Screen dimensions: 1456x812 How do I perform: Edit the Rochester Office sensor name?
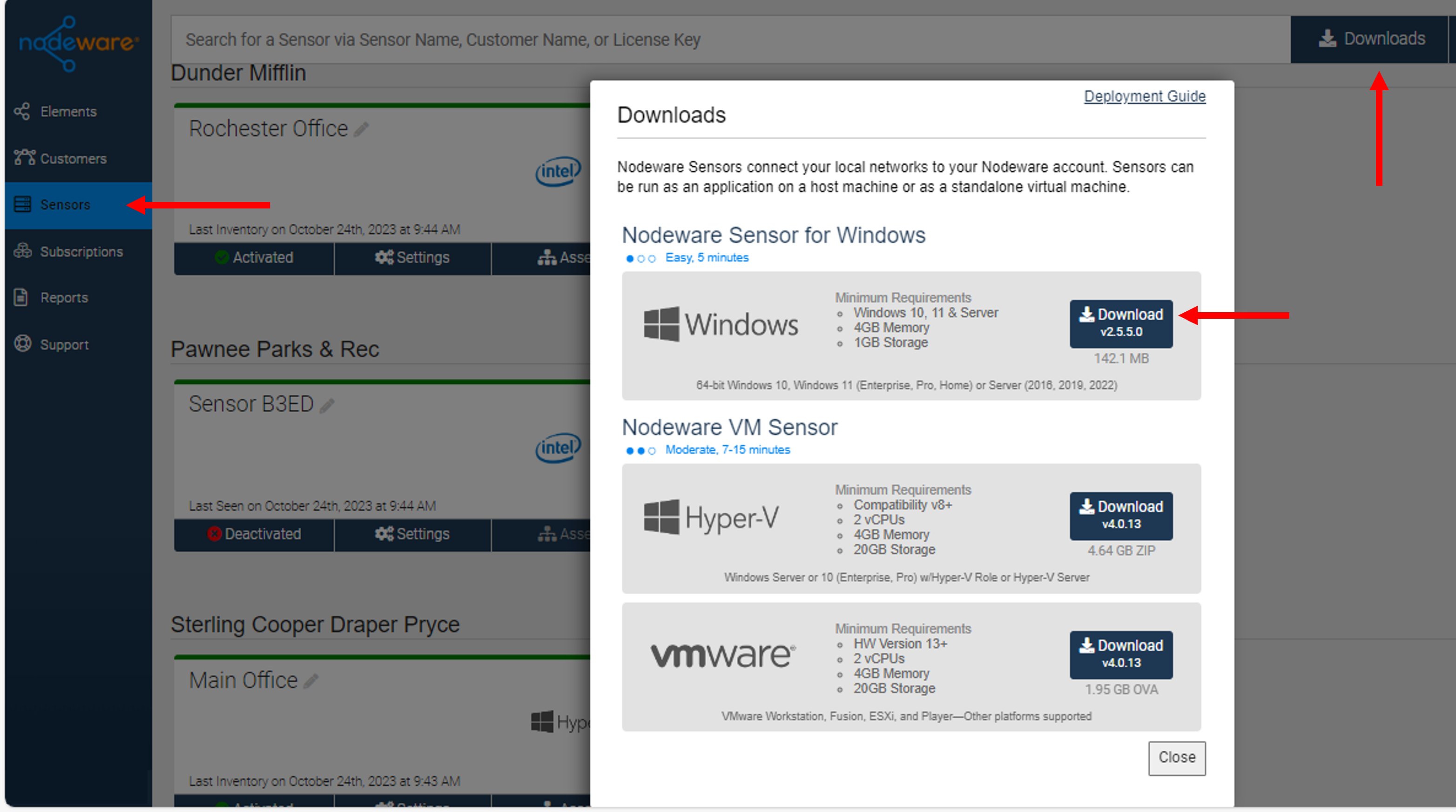(x=361, y=129)
